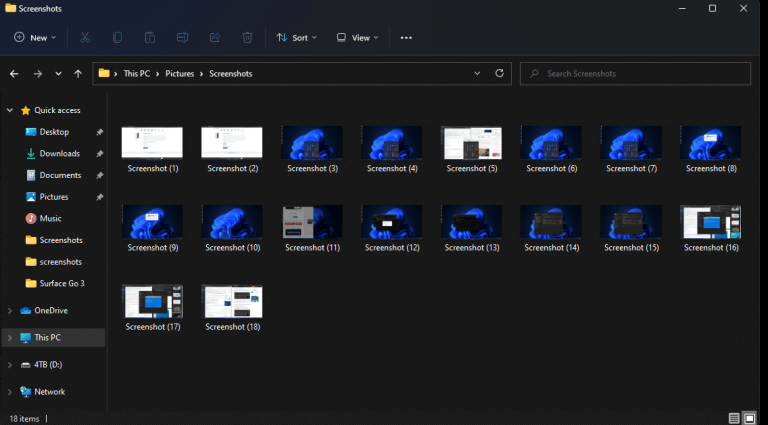
Task: Select the Screenshot (16) thumbnail
Action: click(711, 222)
